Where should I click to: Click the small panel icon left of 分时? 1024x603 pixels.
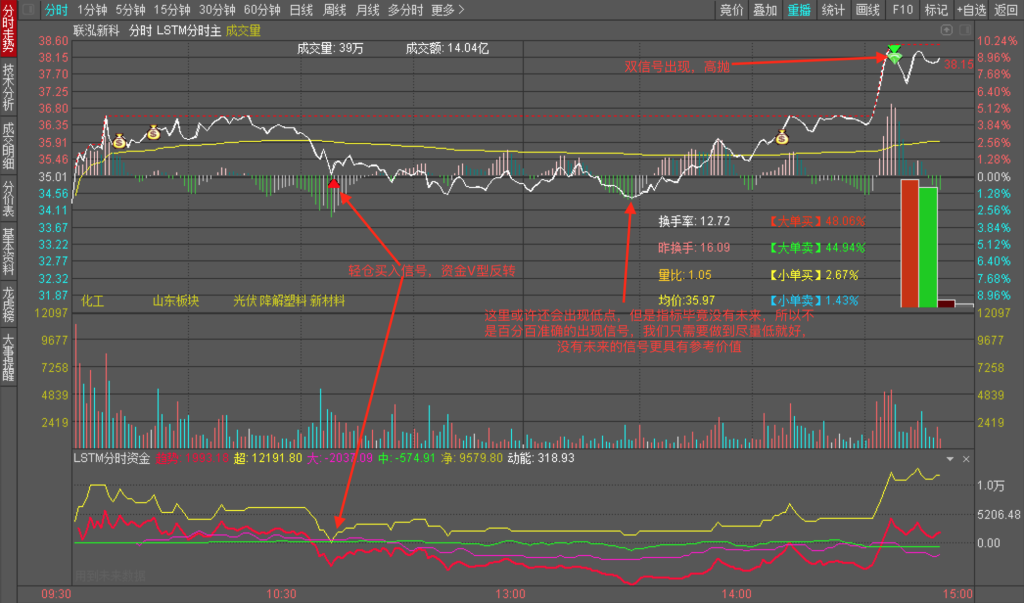click(x=28, y=10)
